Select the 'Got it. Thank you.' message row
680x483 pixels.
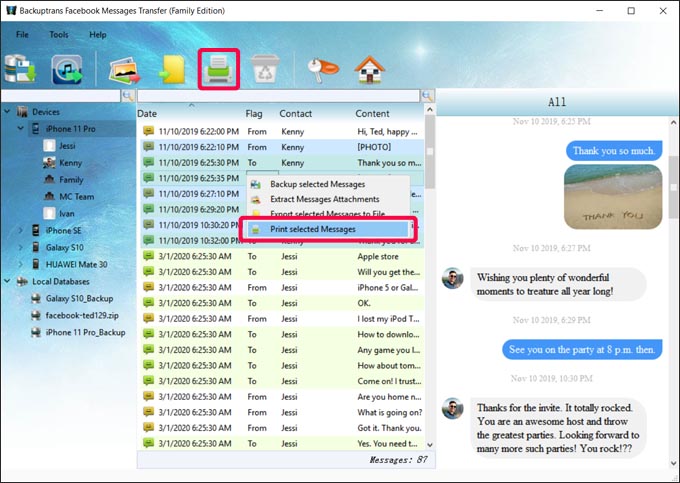(x=282, y=428)
